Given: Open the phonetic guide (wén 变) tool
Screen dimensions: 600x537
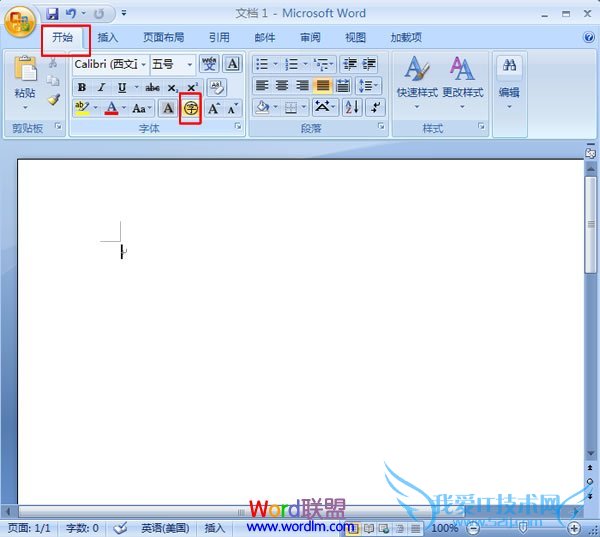Looking at the screenshot, I should [x=209, y=64].
